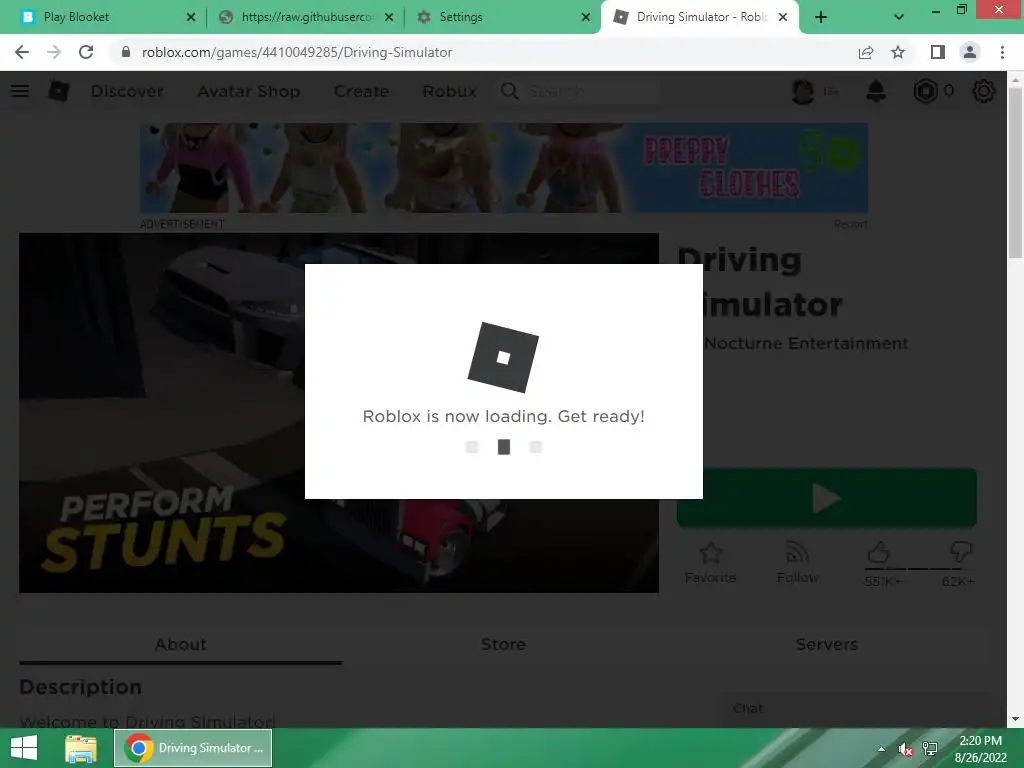Viewport: 1024px width, 768px height.
Task: Open the Robux balance icon
Action: pyautogui.click(x=925, y=91)
